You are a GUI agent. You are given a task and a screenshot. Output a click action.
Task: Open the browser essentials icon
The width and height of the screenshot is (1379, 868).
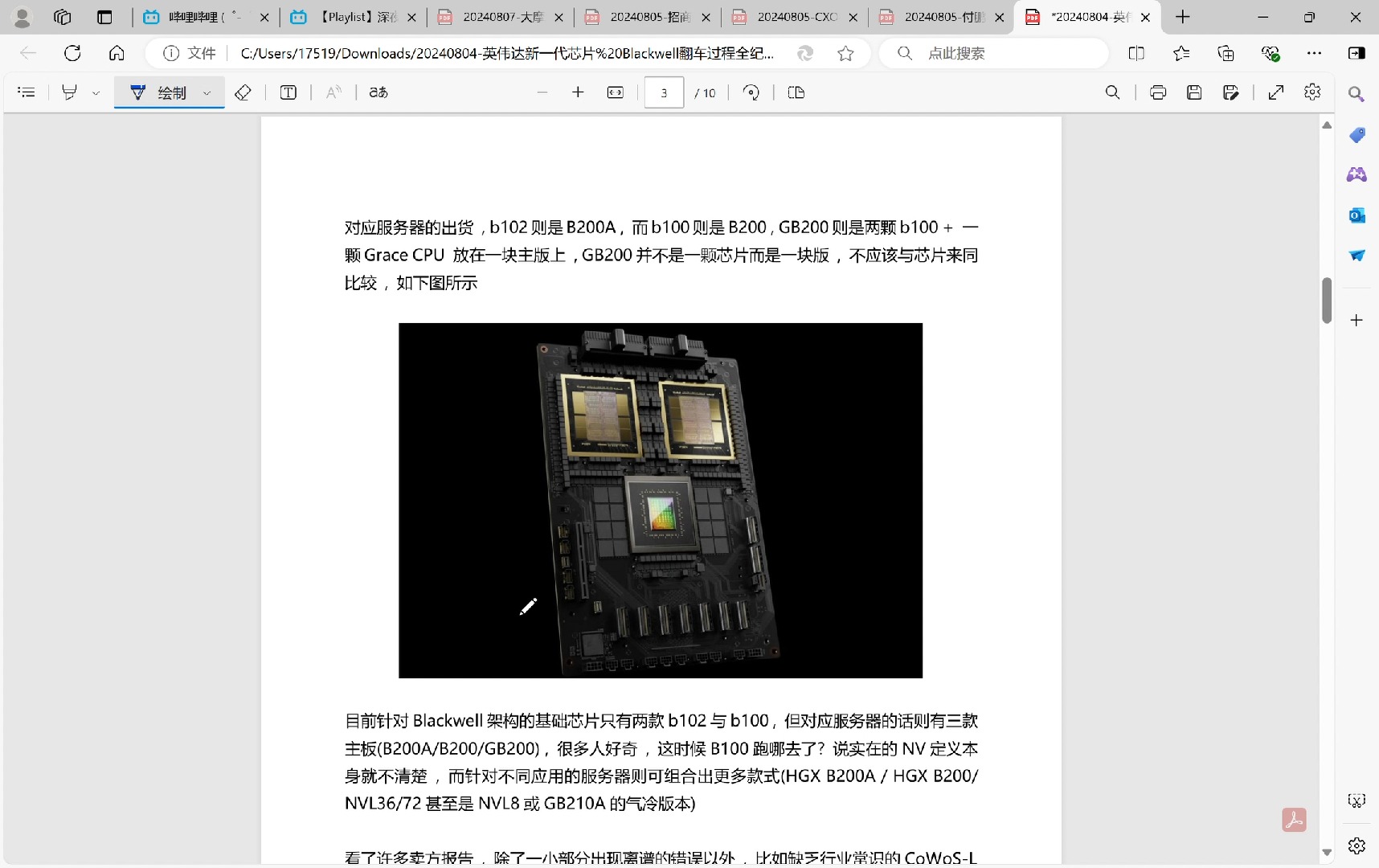tap(1270, 53)
